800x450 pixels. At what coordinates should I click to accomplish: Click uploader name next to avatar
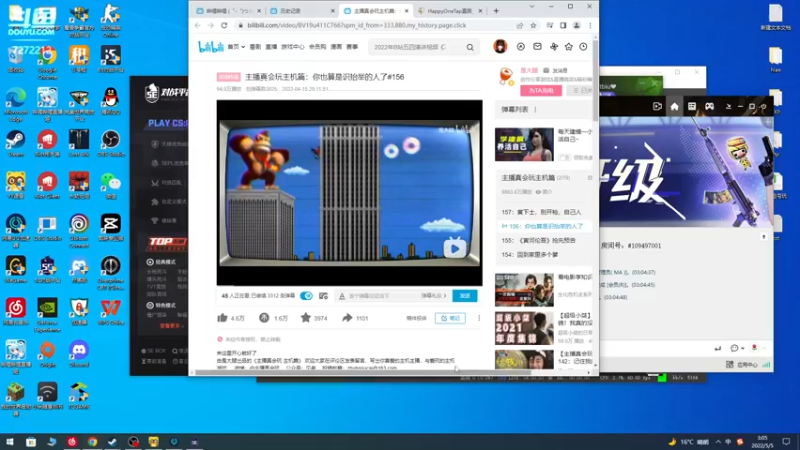click(x=529, y=70)
